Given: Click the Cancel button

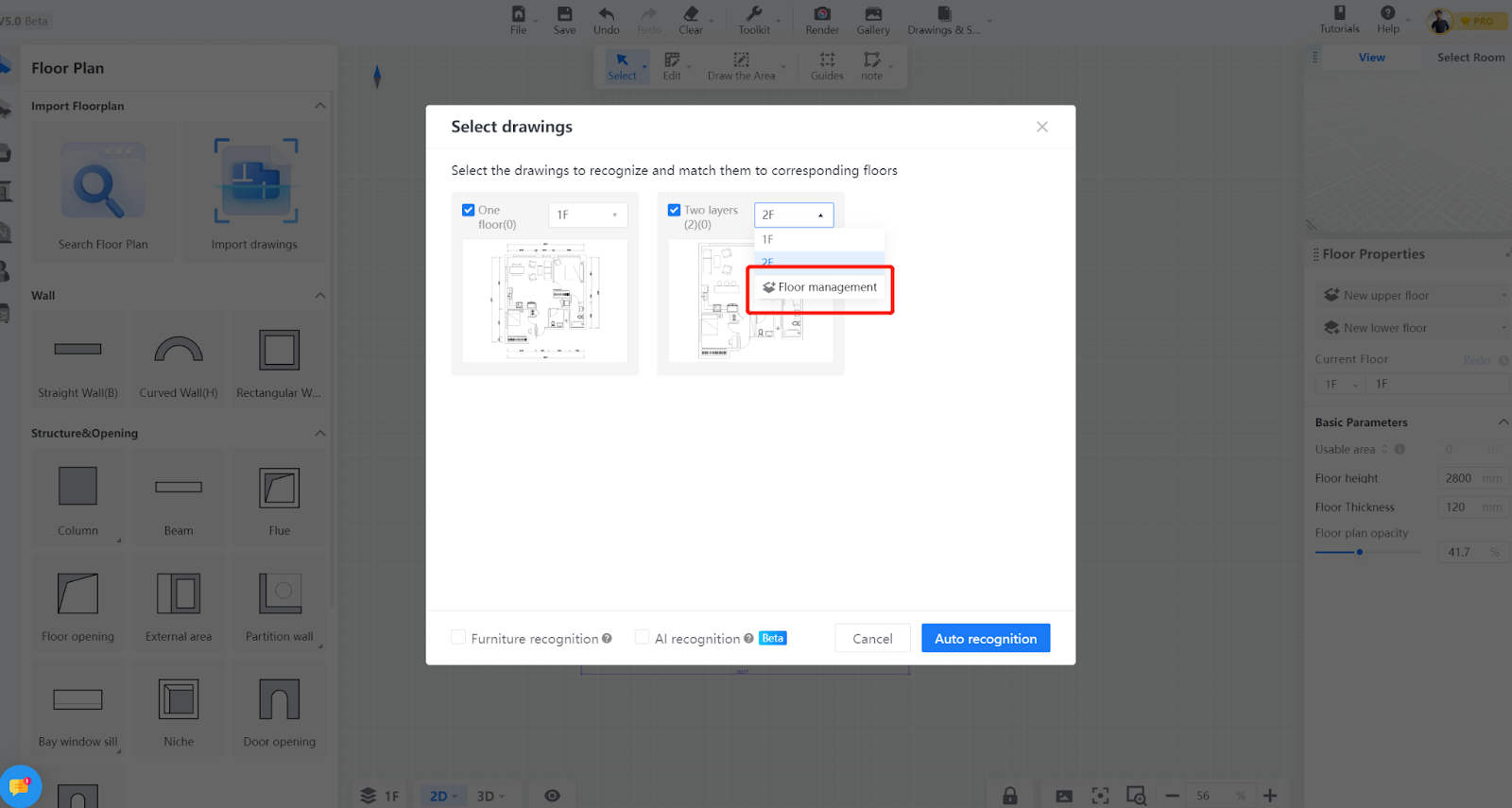Looking at the screenshot, I should (871, 638).
